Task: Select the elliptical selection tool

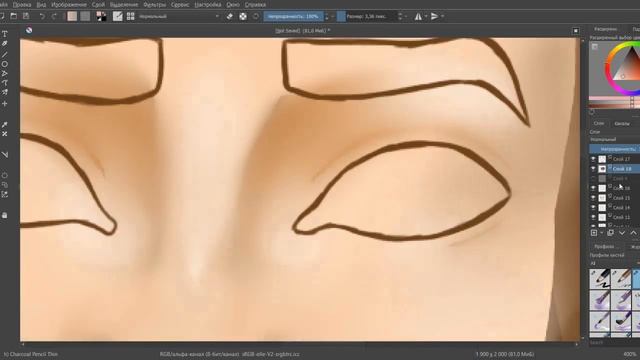Action: point(4,176)
